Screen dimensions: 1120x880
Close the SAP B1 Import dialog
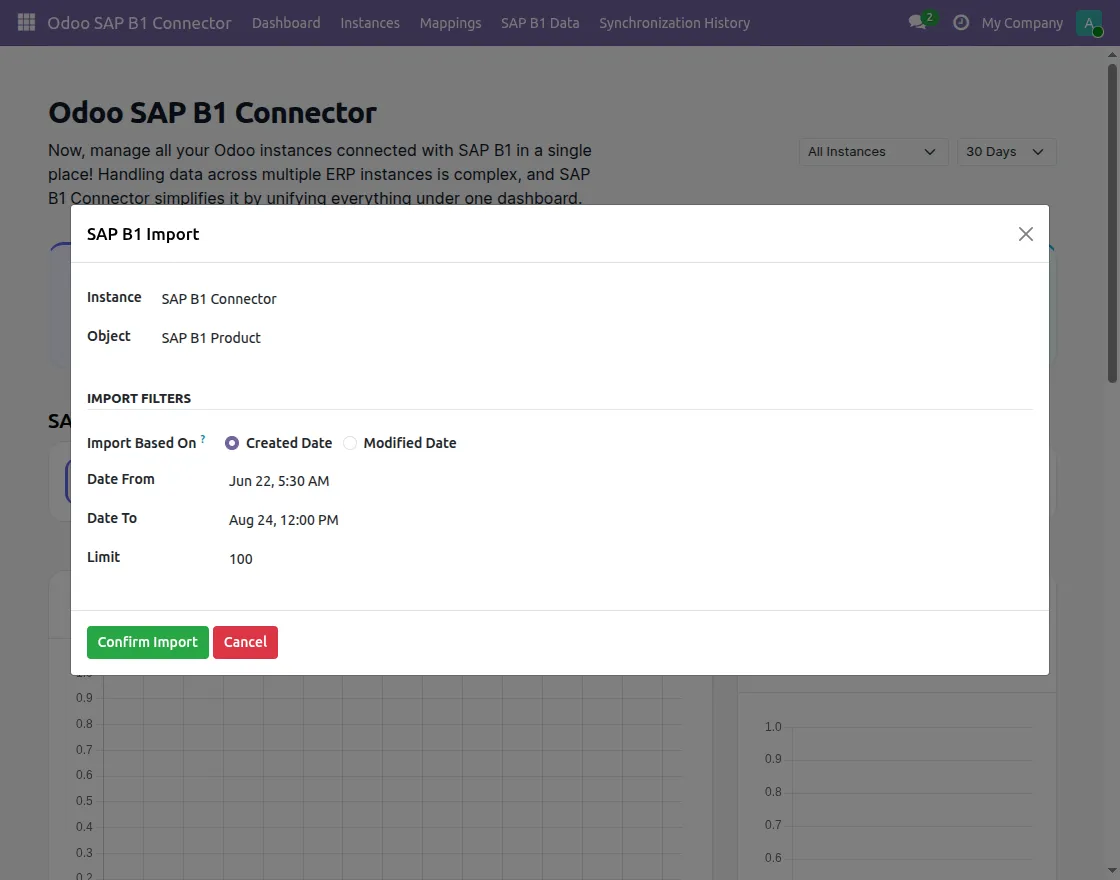pos(1026,234)
